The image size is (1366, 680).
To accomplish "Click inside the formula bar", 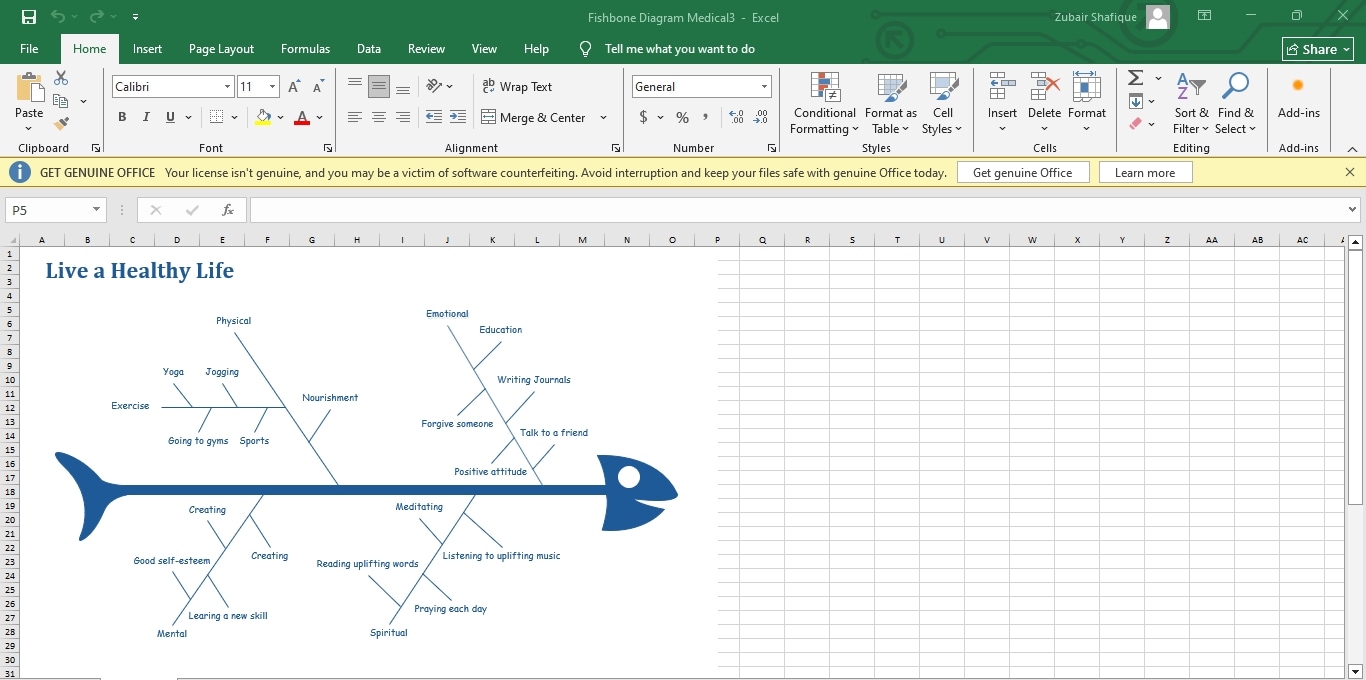I will (x=700, y=210).
